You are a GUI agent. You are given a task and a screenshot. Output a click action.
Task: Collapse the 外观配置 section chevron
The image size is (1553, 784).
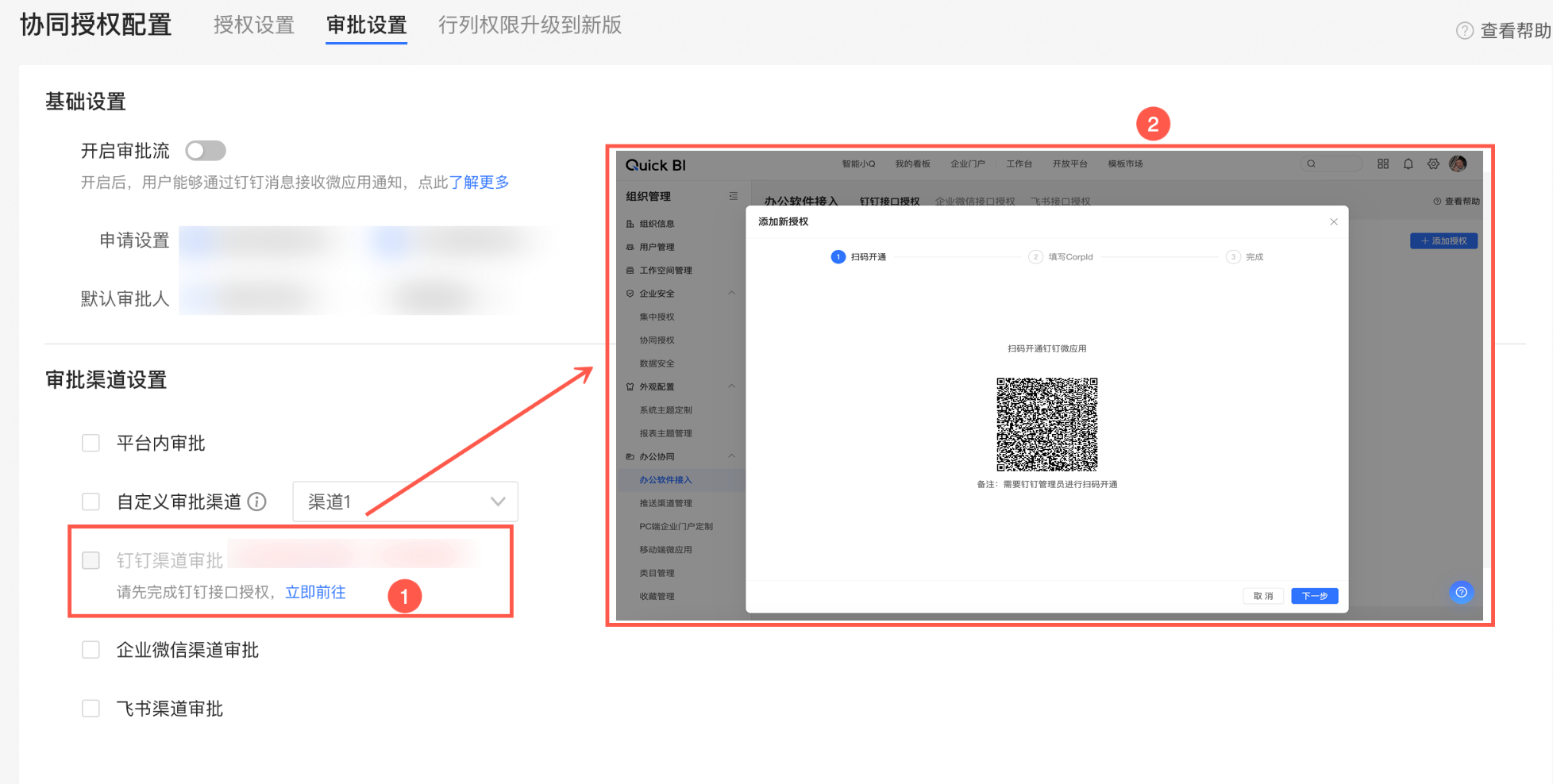tap(732, 386)
